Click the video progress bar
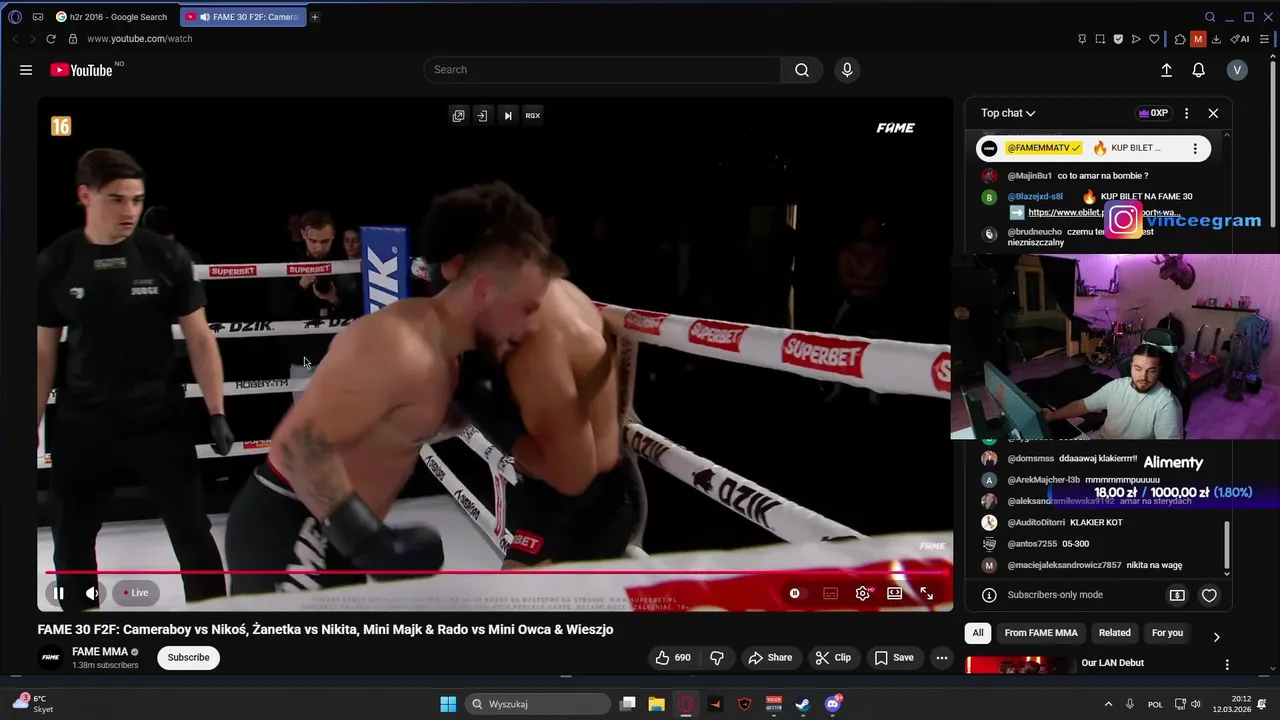Viewport: 1280px width, 720px height. pos(495,573)
